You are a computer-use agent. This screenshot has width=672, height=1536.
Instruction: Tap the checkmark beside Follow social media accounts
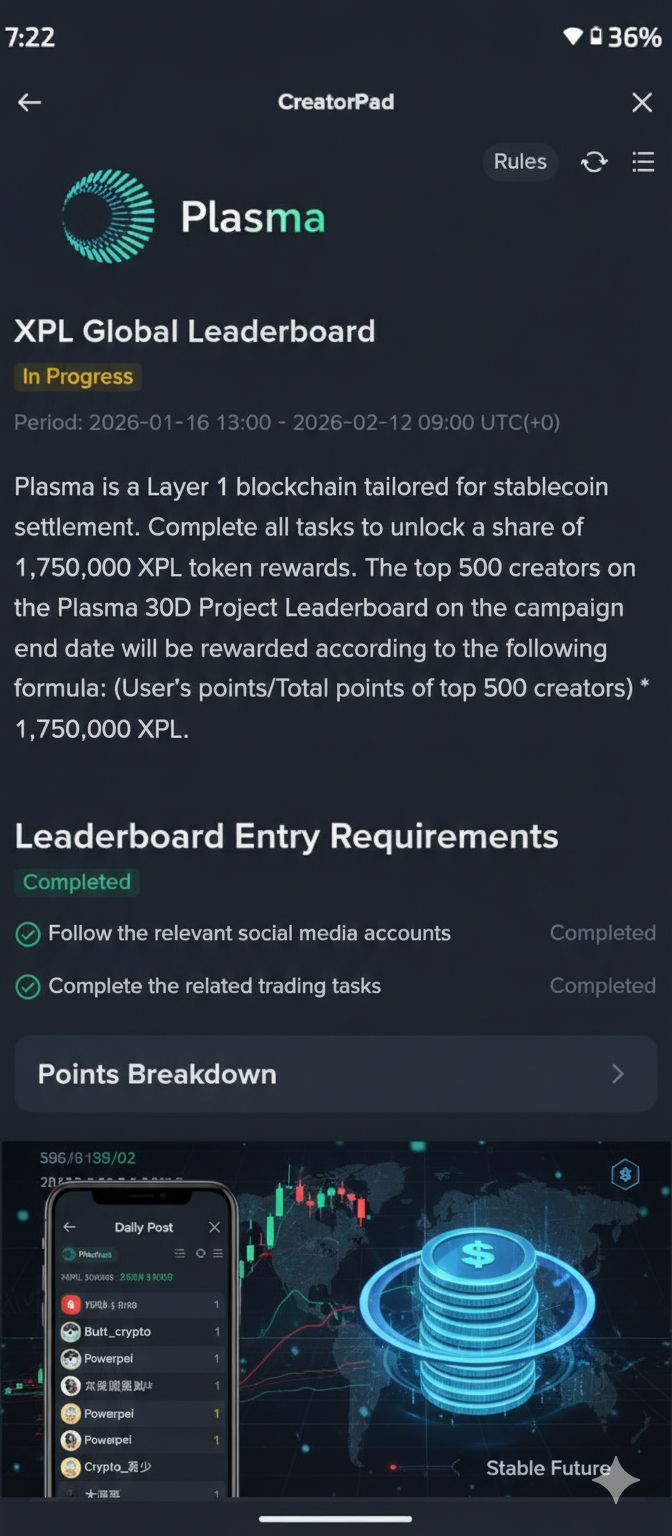pyautogui.click(x=28, y=934)
